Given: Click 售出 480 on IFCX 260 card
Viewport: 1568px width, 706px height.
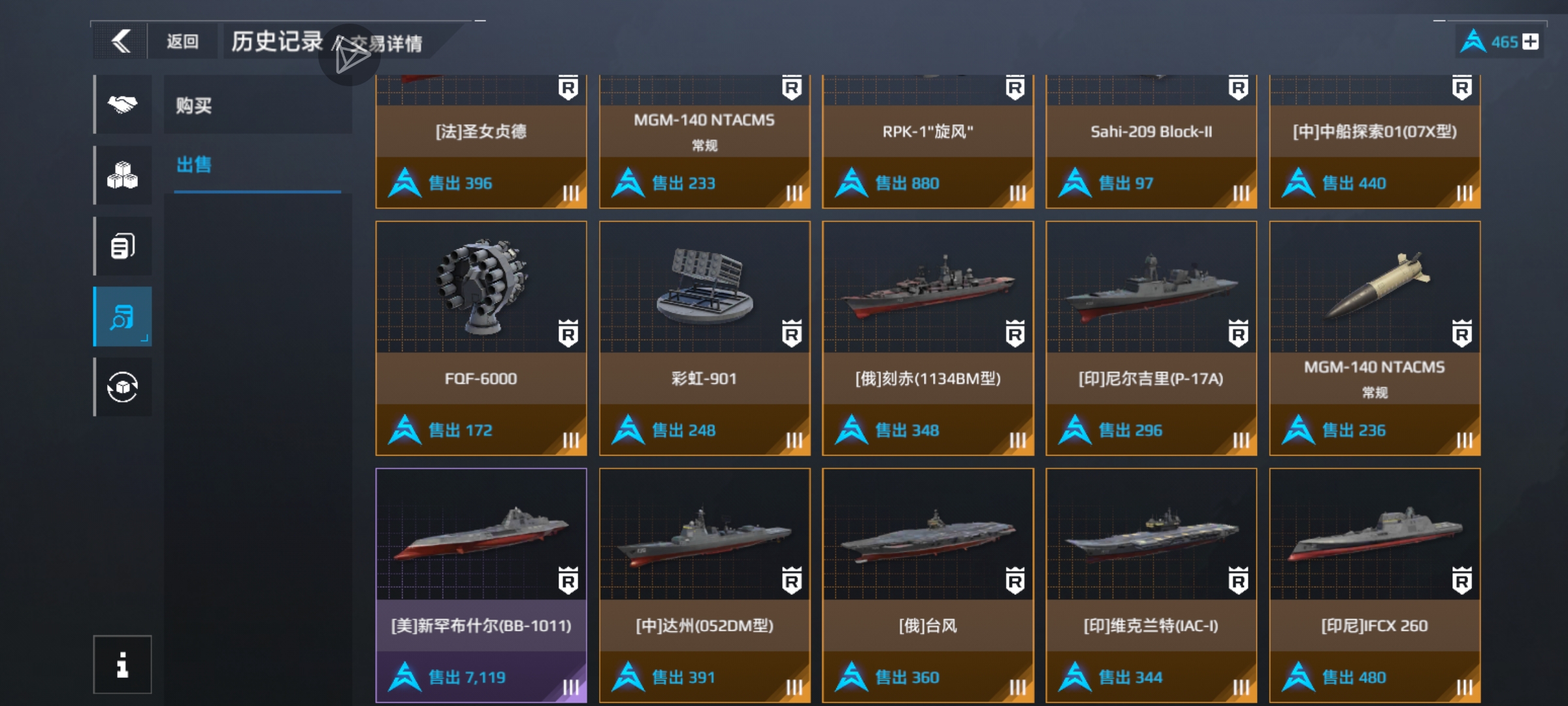Looking at the screenshot, I should click(x=1354, y=677).
